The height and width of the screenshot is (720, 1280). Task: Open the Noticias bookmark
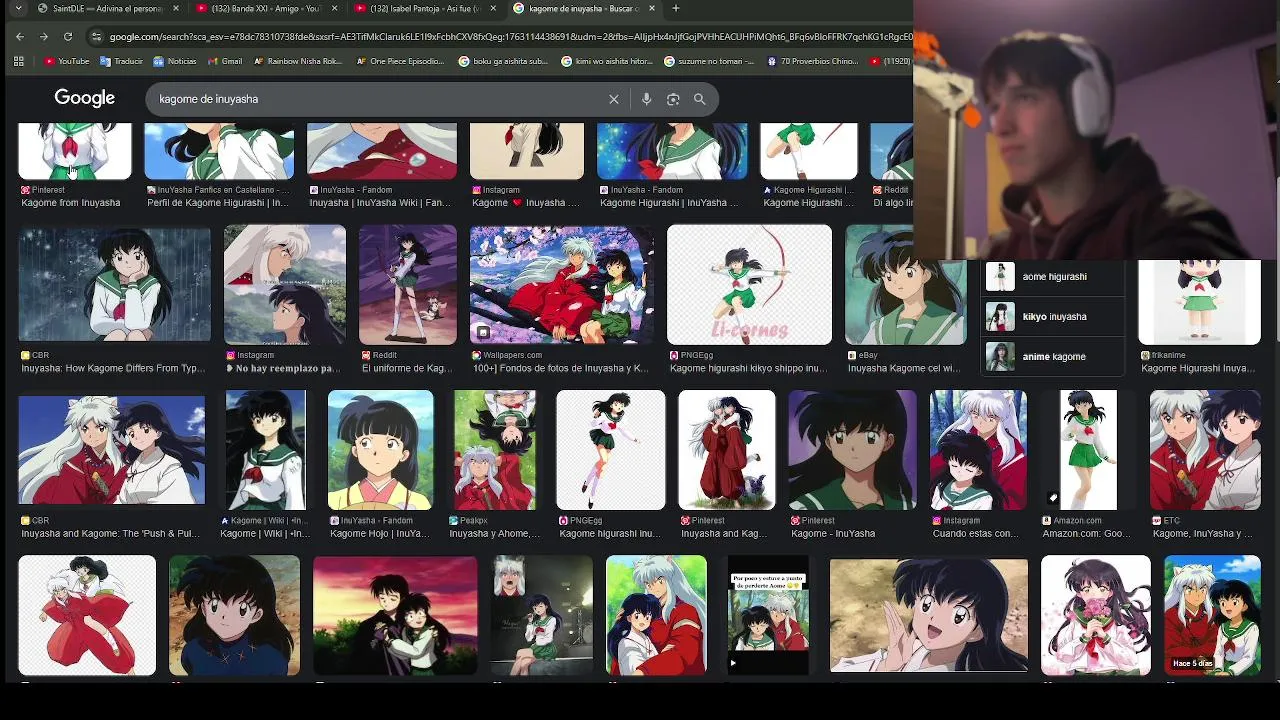point(174,61)
